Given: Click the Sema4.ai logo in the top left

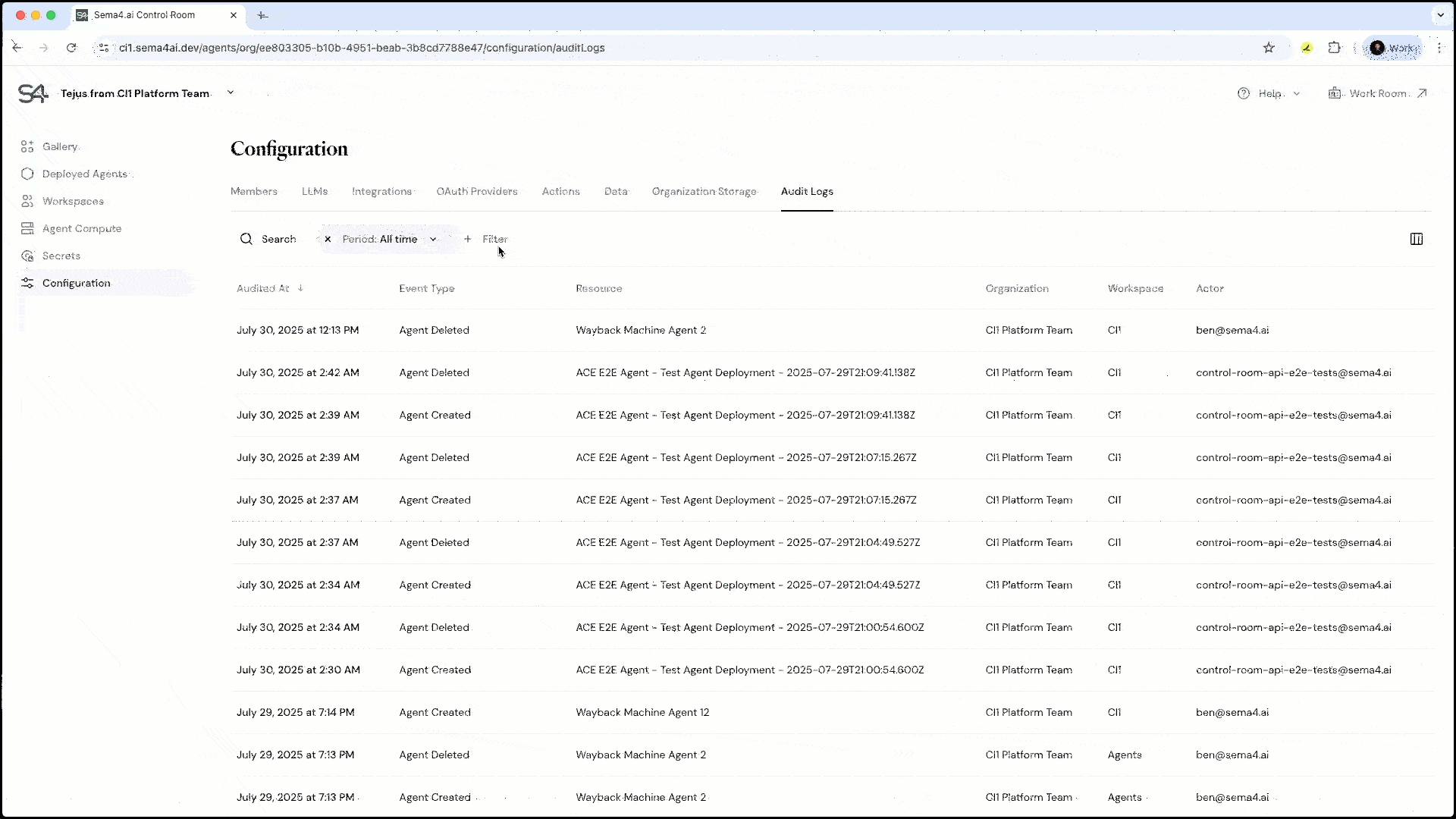Looking at the screenshot, I should point(32,93).
